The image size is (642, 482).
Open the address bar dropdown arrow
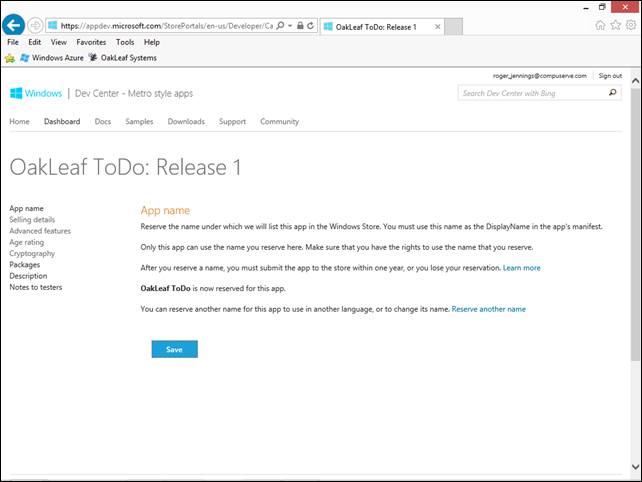[290, 25]
